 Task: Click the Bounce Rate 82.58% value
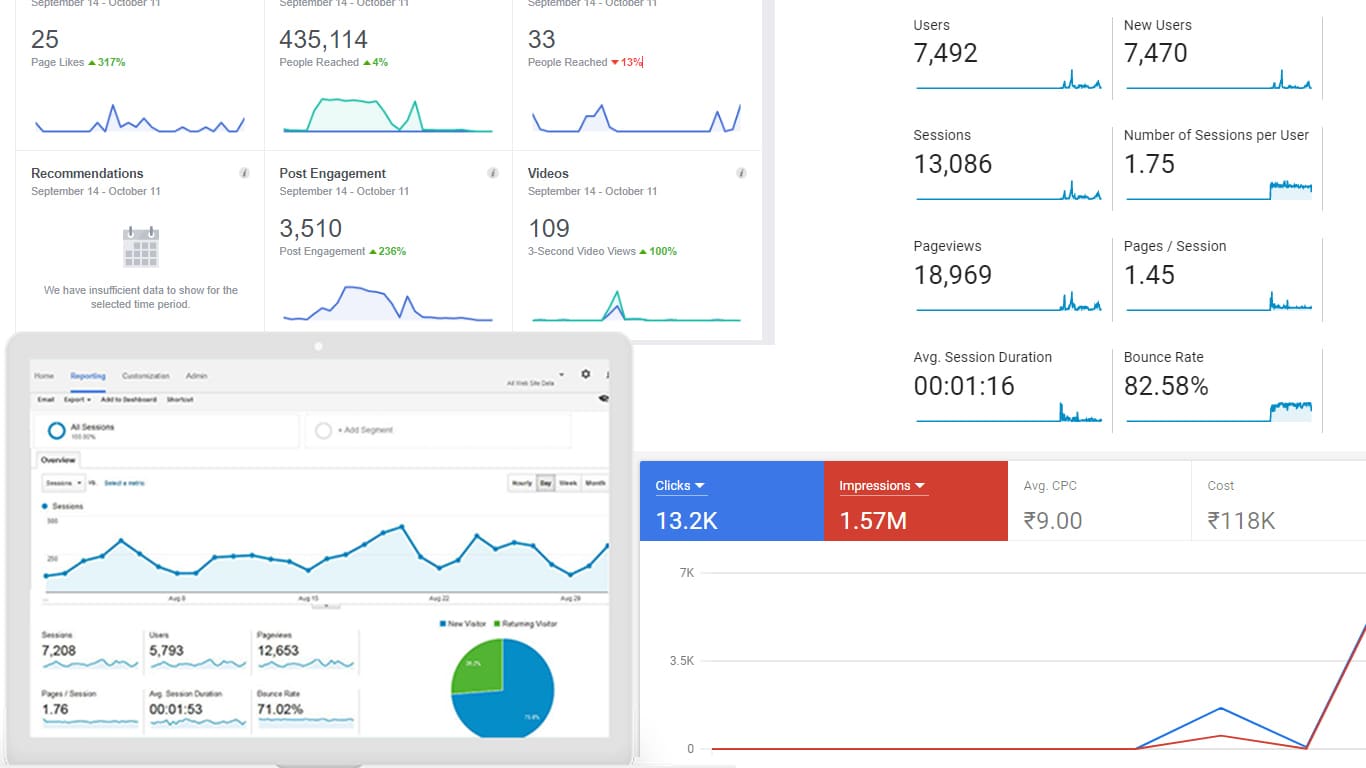(1166, 386)
